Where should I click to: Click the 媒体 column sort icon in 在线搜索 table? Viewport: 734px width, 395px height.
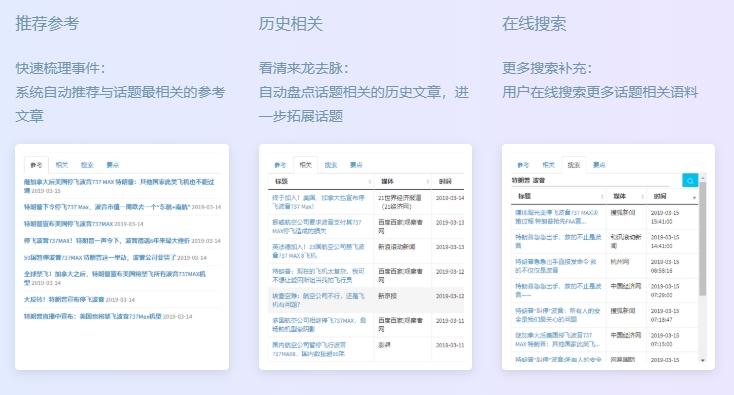tap(643, 197)
